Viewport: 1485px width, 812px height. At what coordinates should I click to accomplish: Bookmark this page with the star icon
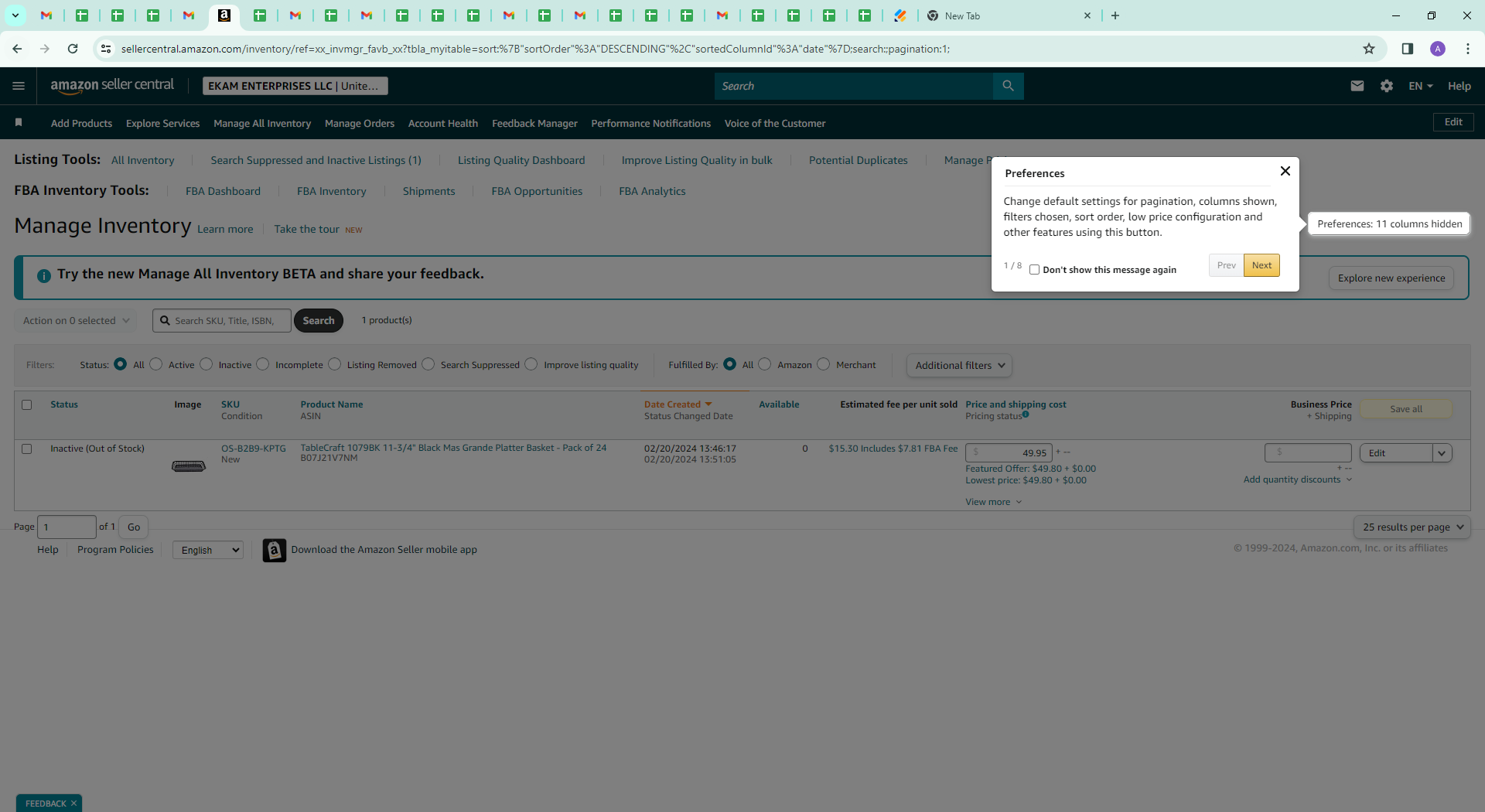point(1369,49)
